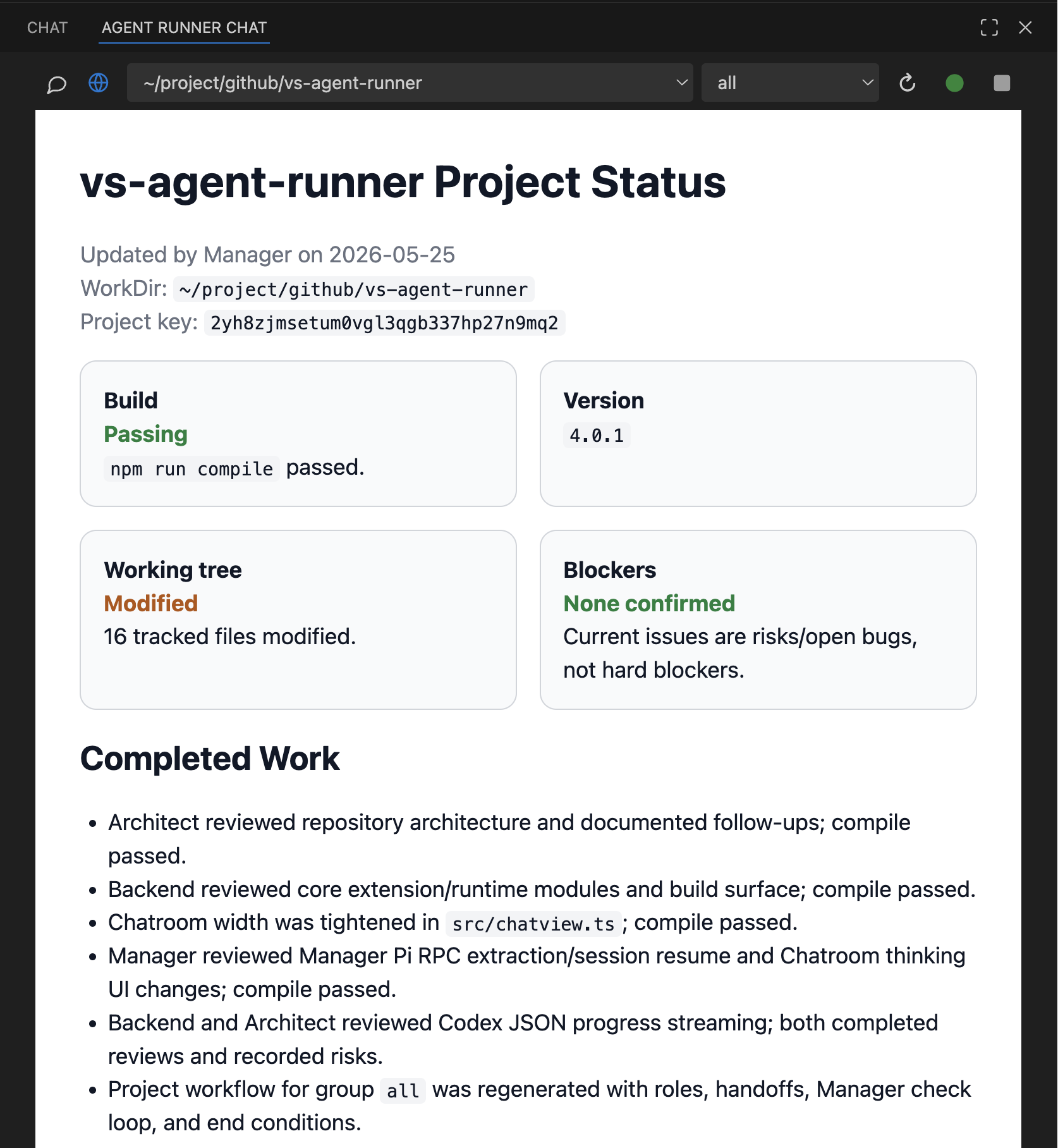Click the vs-agent-runner Project Status heading

(403, 183)
